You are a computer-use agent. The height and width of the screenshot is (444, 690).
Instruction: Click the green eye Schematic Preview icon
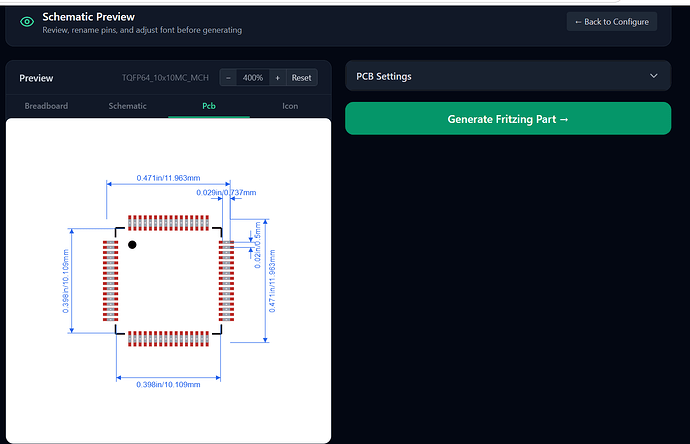click(27, 22)
